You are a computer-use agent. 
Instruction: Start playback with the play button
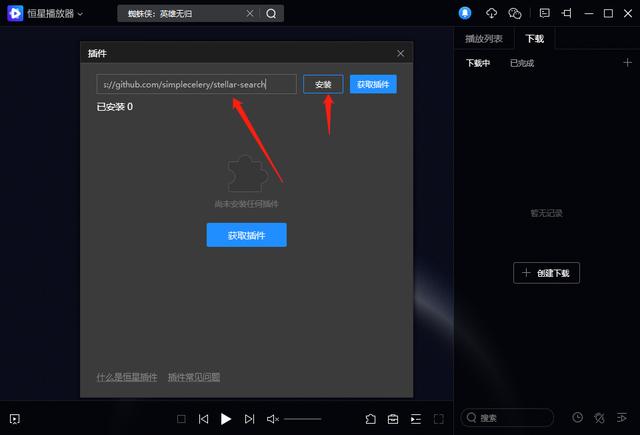pos(226,419)
